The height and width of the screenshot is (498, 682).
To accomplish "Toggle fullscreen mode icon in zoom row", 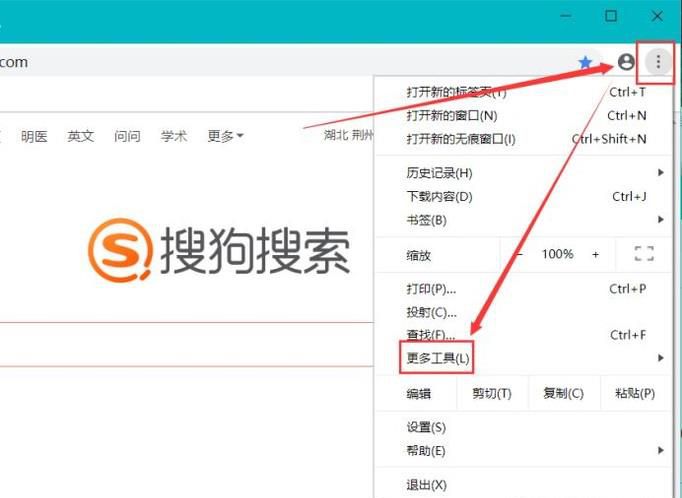I will tap(644, 254).
